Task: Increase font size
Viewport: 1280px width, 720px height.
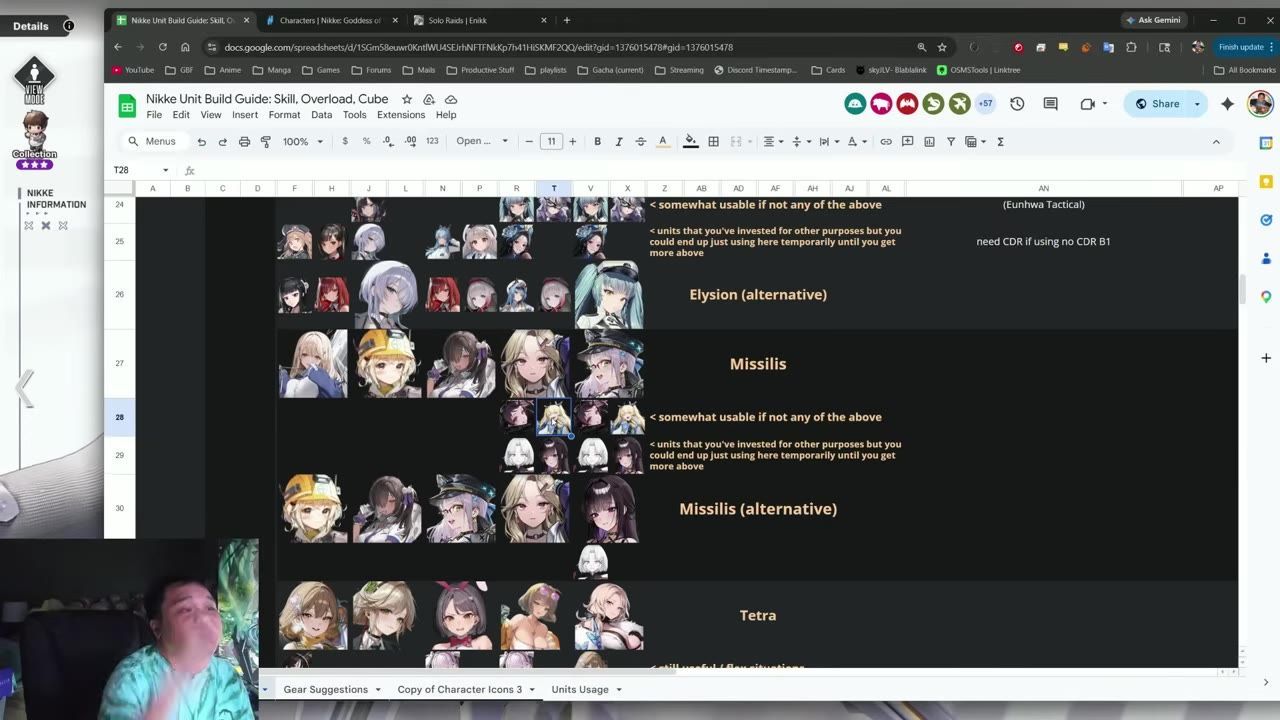Action: coord(572,142)
